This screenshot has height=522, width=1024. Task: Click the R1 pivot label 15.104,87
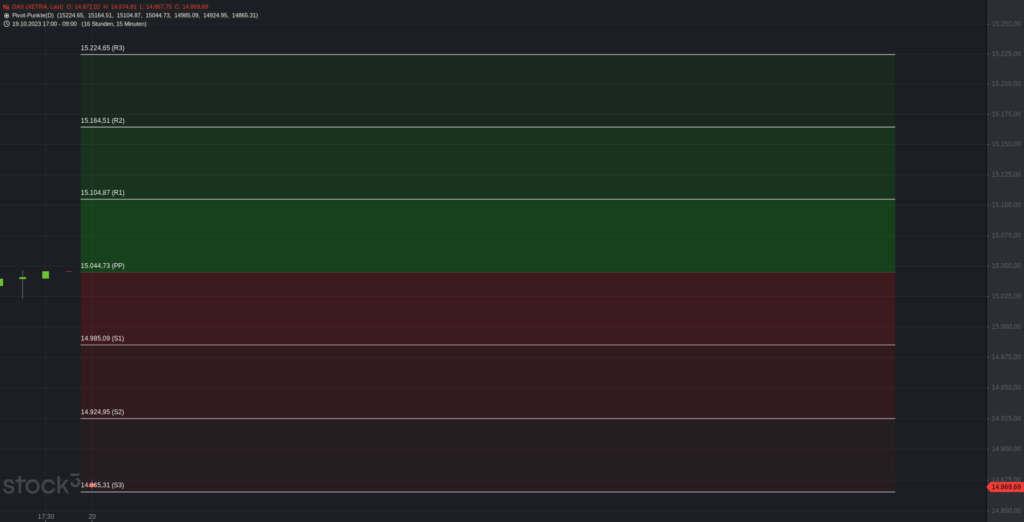click(103, 193)
